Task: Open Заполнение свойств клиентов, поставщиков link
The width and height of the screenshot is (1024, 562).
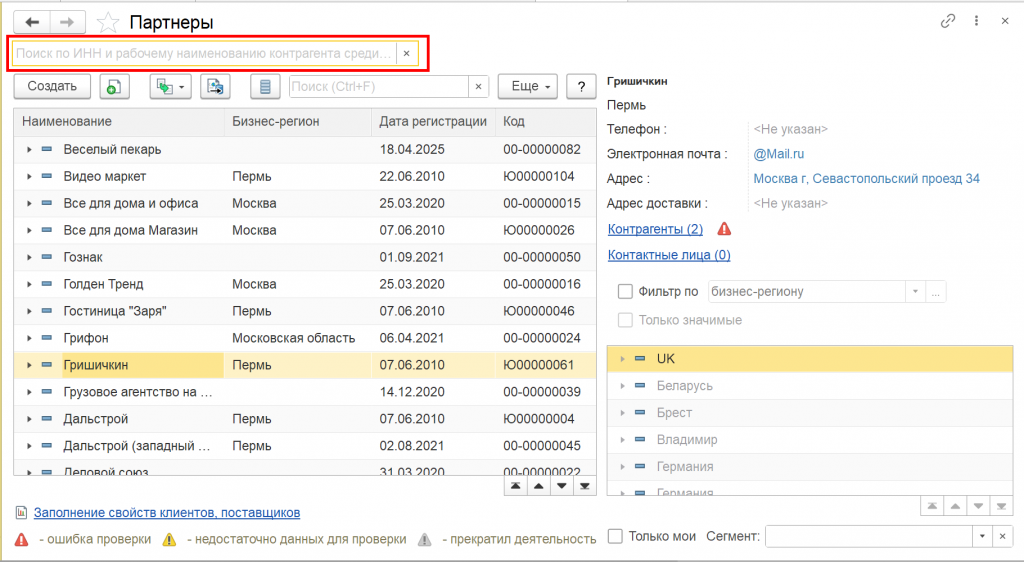Action: pos(167,512)
